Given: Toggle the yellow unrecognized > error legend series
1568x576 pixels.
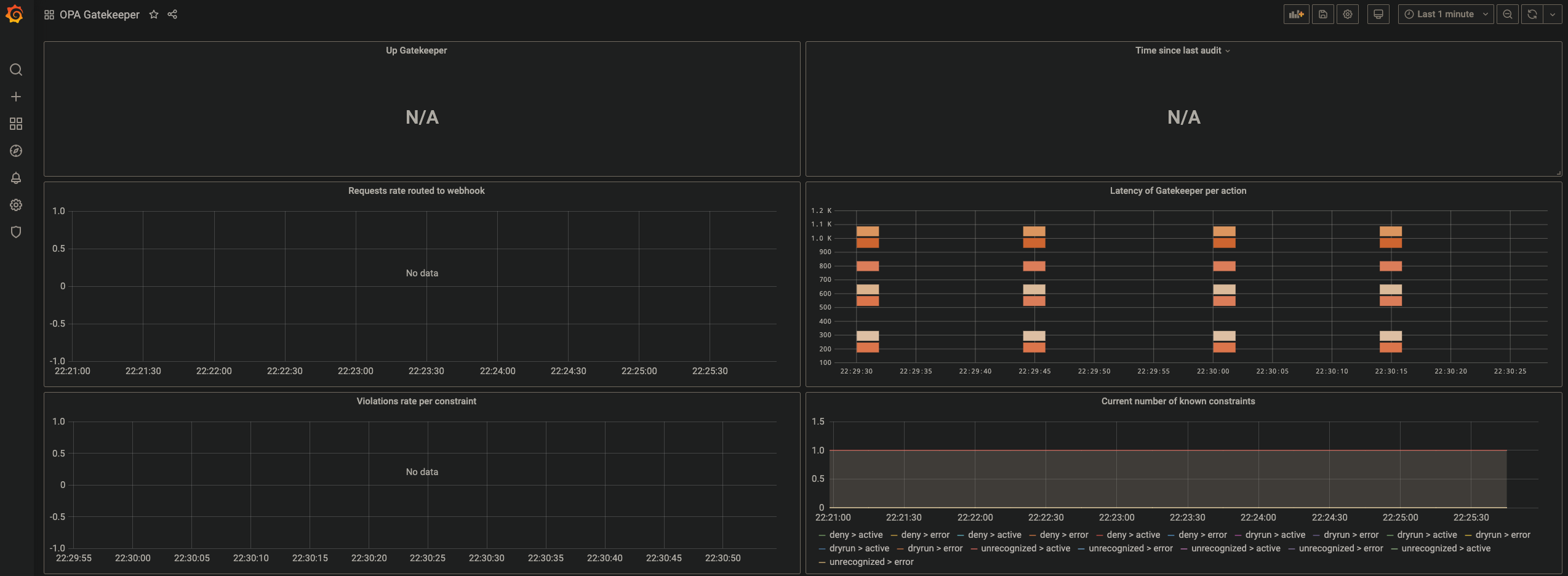Looking at the screenshot, I should 871,562.
